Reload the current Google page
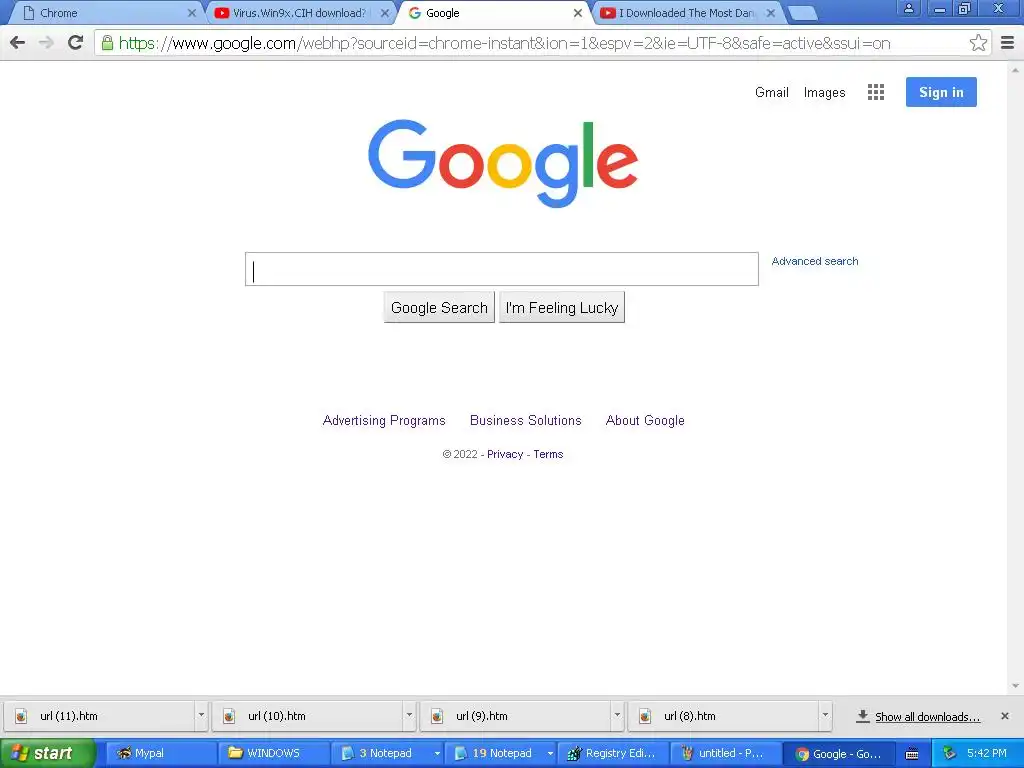Image resolution: width=1024 pixels, height=768 pixels. tap(76, 43)
